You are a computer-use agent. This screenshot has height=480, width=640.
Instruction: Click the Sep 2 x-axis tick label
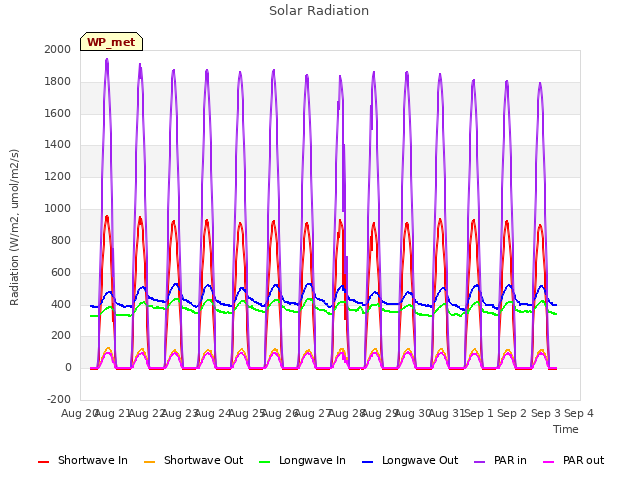512,413
